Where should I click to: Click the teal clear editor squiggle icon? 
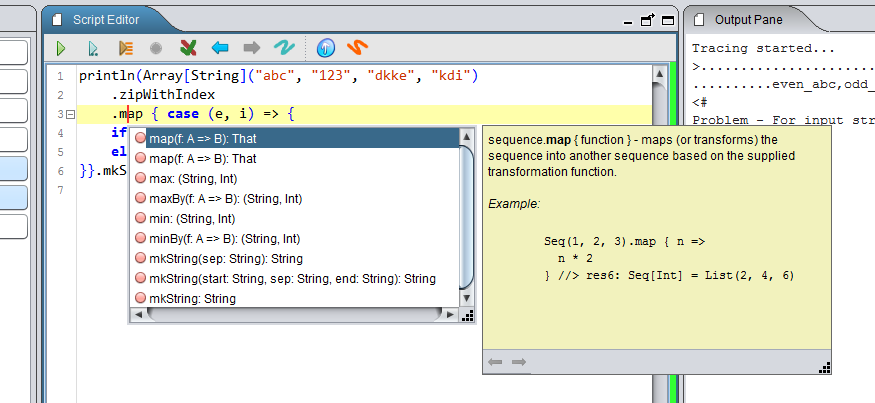(x=285, y=48)
